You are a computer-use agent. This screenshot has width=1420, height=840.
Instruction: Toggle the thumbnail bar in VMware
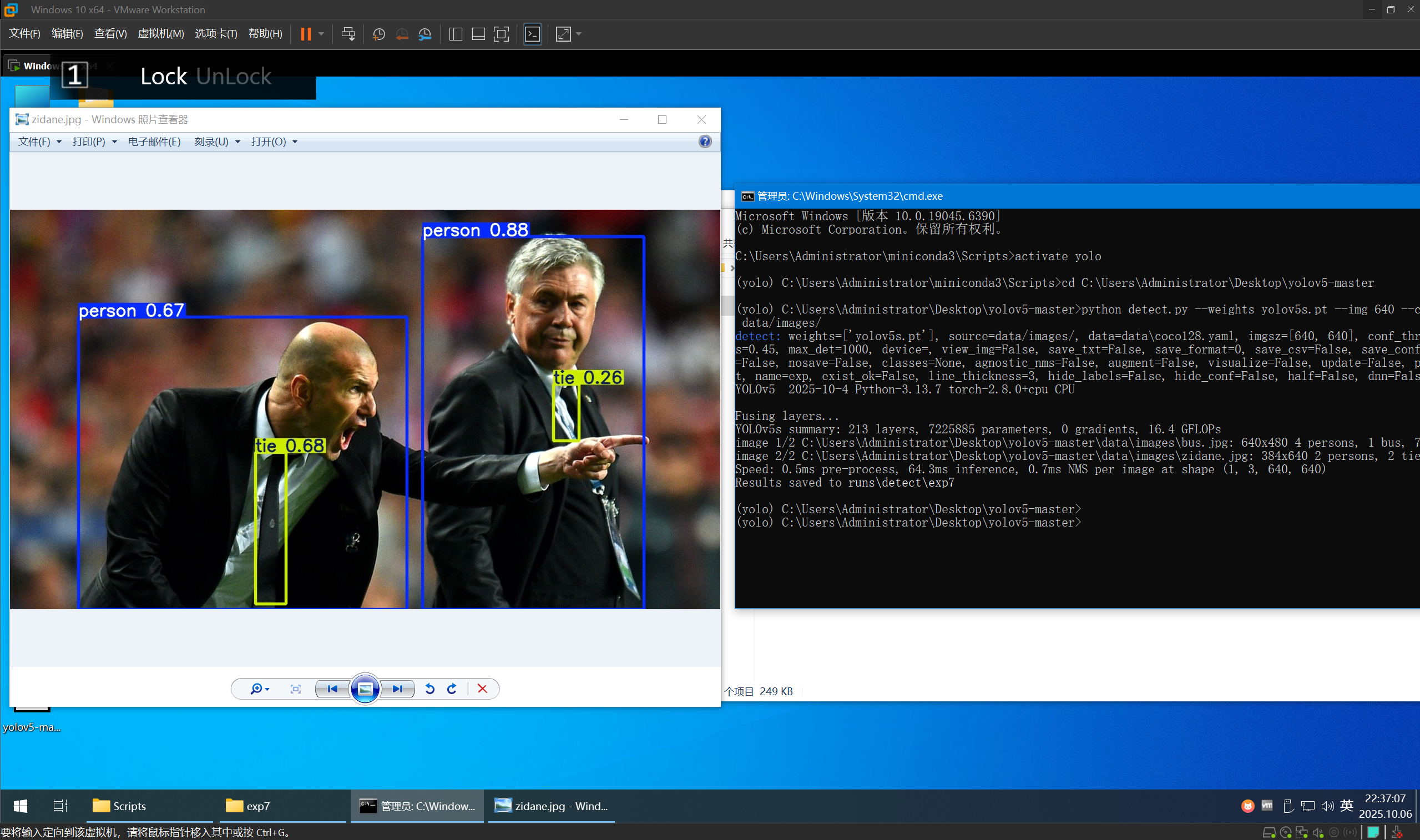(x=478, y=34)
